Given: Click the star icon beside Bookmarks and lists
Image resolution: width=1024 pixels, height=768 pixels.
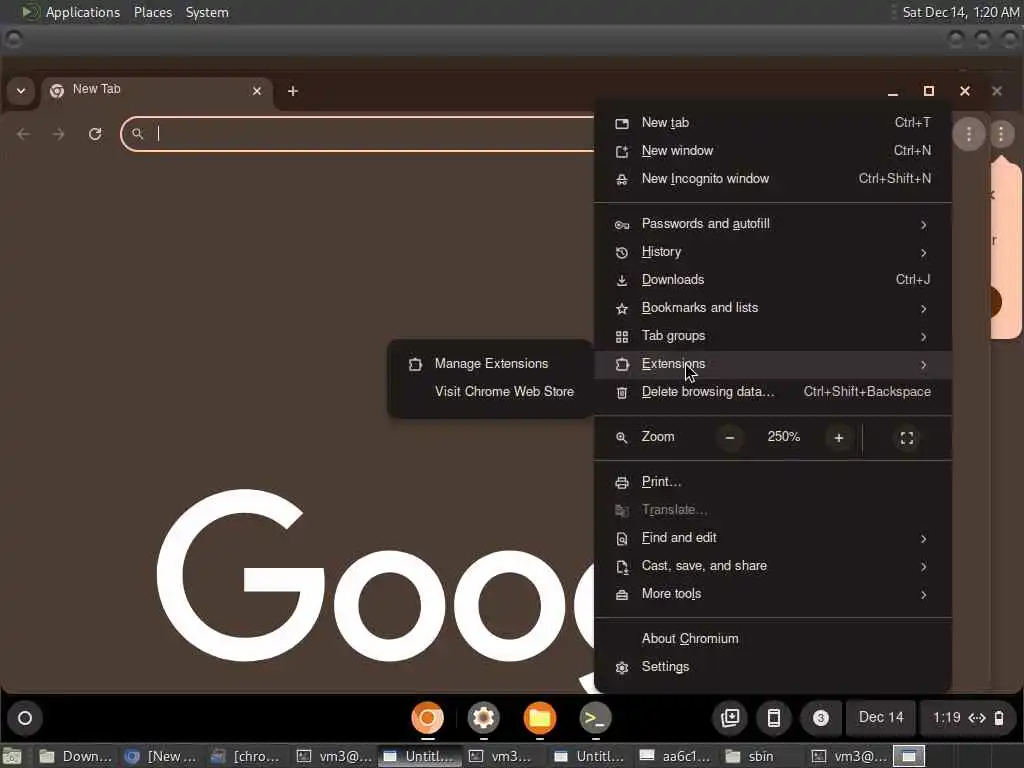Looking at the screenshot, I should tap(622, 309).
